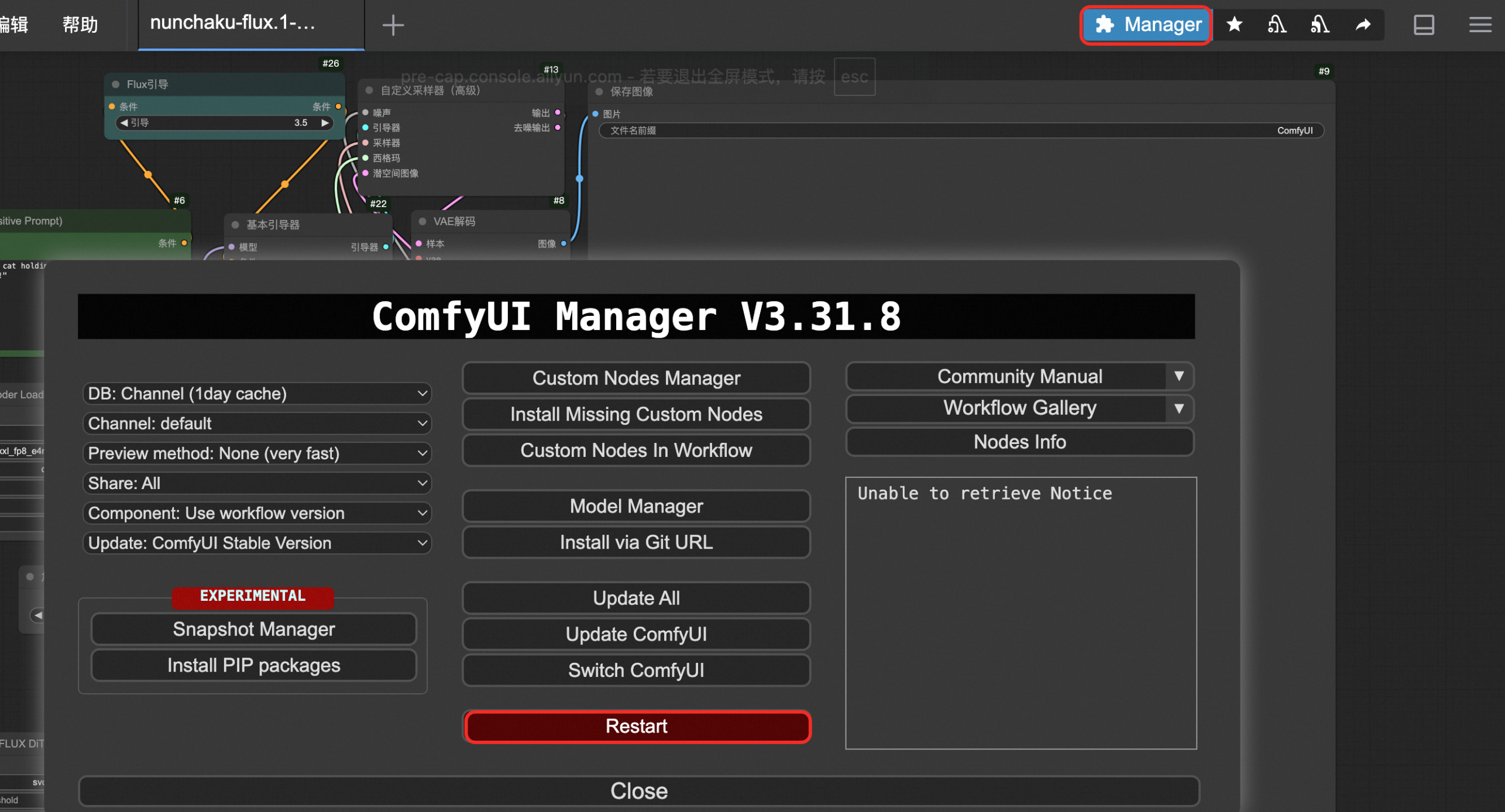The width and height of the screenshot is (1505, 812).
Task: Add a new workflow tab with plus icon
Action: point(393,25)
